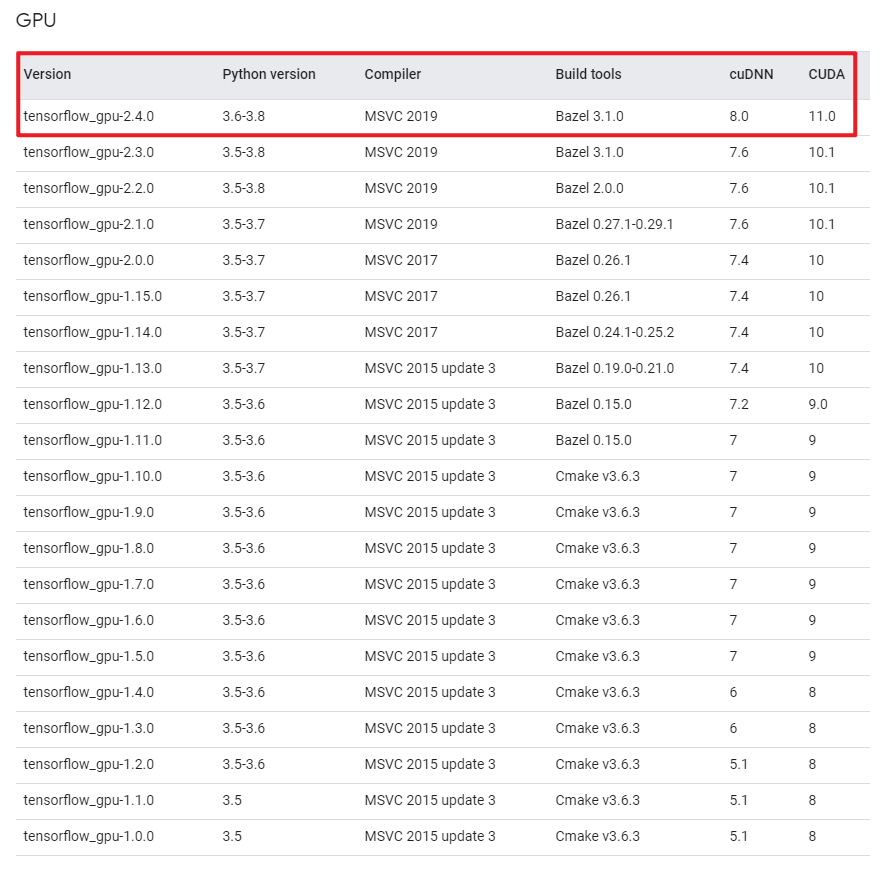This screenshot has width=884, height=871.
Task: Select the tensorflow_gpu-2.1.0 cell
Action: pyautogui.click(x=89, y=224)
